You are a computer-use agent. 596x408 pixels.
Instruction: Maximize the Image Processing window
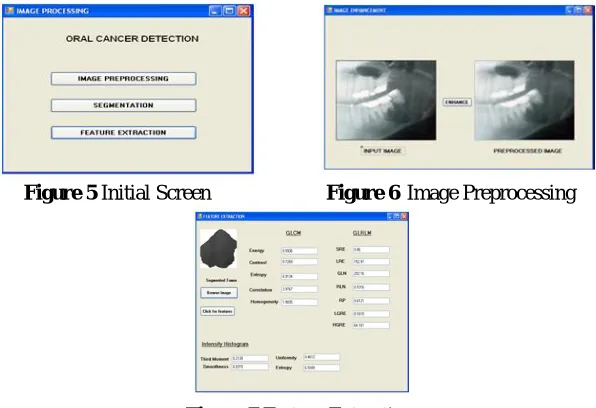[x=229, y=11]
